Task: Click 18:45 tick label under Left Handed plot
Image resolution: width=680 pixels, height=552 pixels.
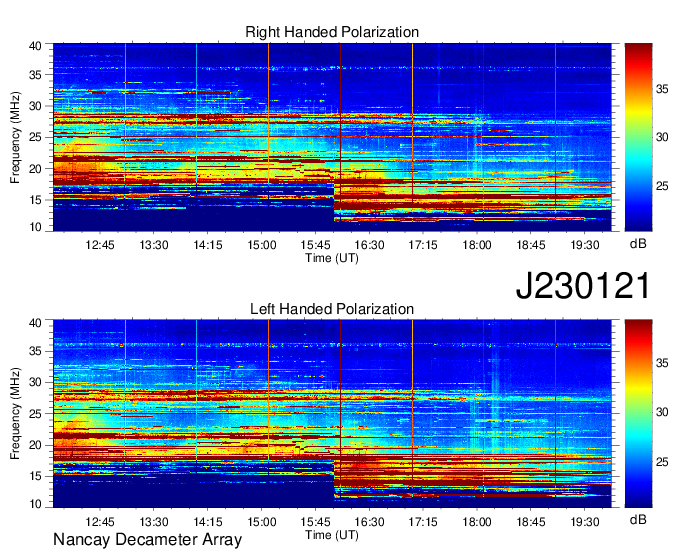Action: click(531, 521)
